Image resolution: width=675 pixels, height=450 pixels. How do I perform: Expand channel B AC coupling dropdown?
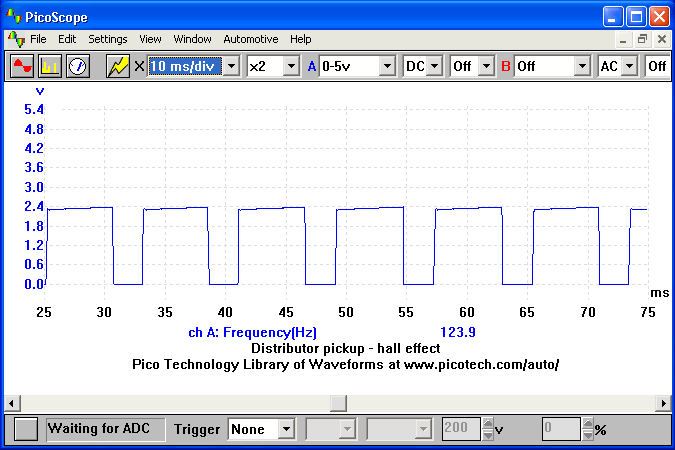click(629, 66)
